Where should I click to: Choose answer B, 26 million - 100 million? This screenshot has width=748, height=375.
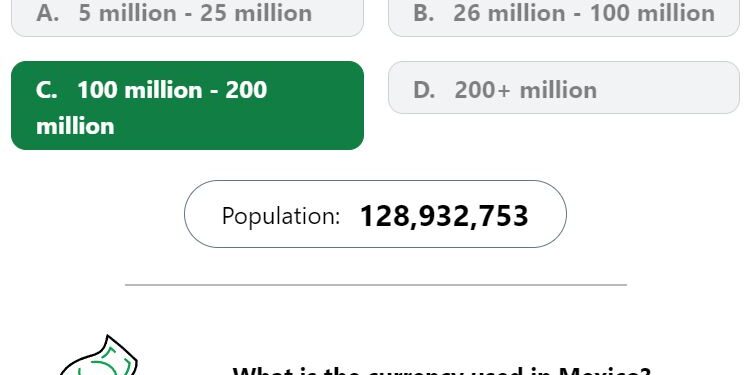[x=564, y=17]
